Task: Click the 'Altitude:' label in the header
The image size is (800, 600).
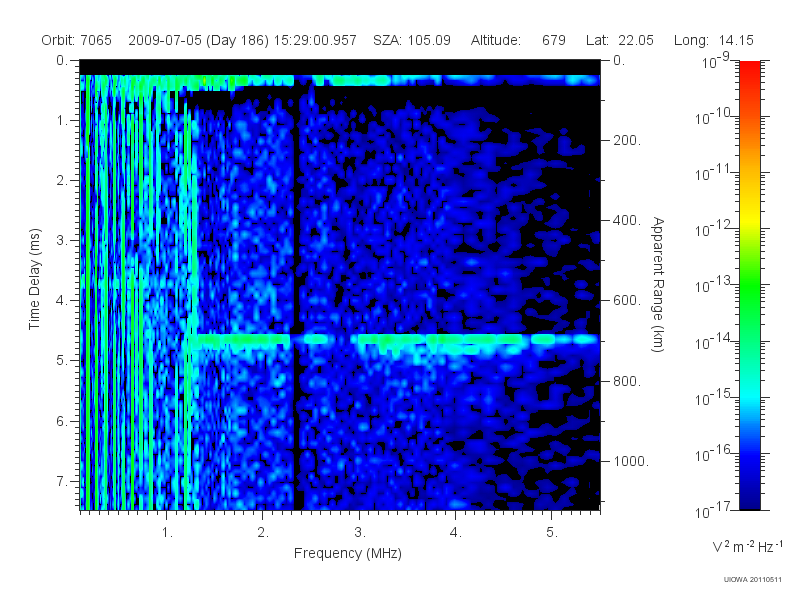Action: coord(496,40)
